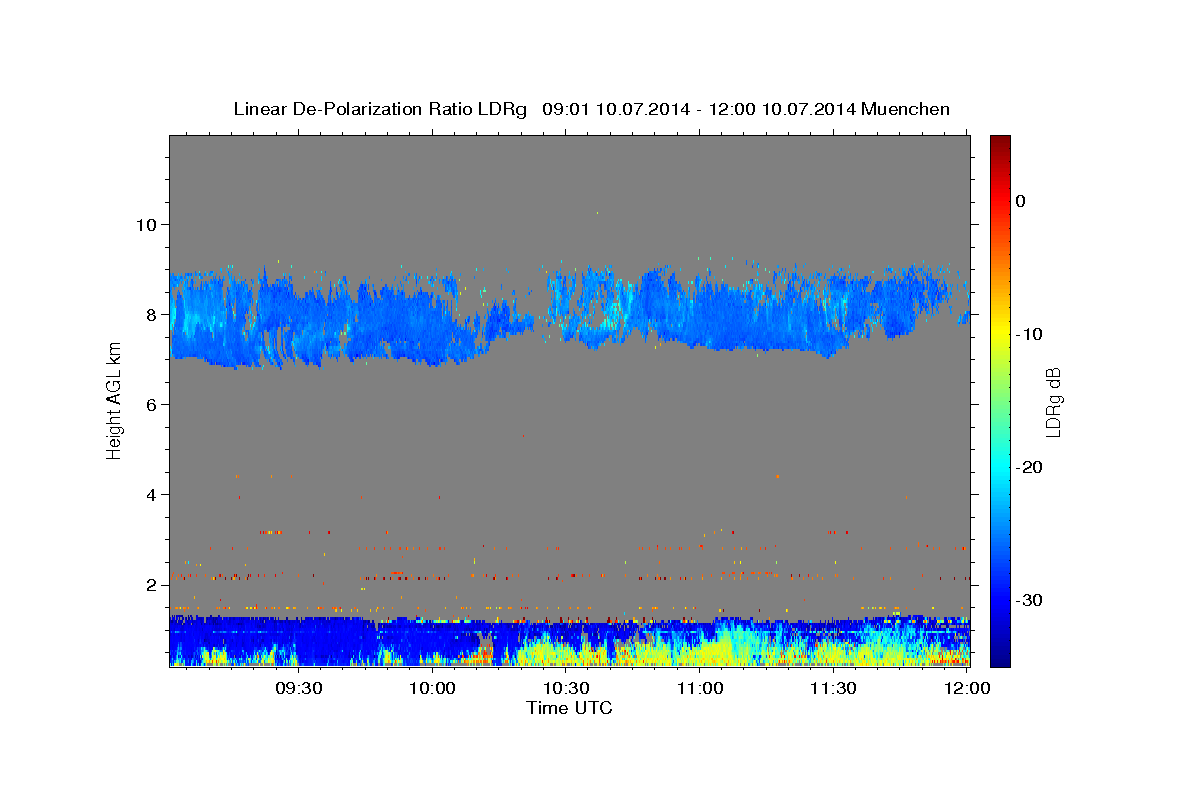Click the height tick label 10
The image size is (1200, 800).
pos(146,224)
